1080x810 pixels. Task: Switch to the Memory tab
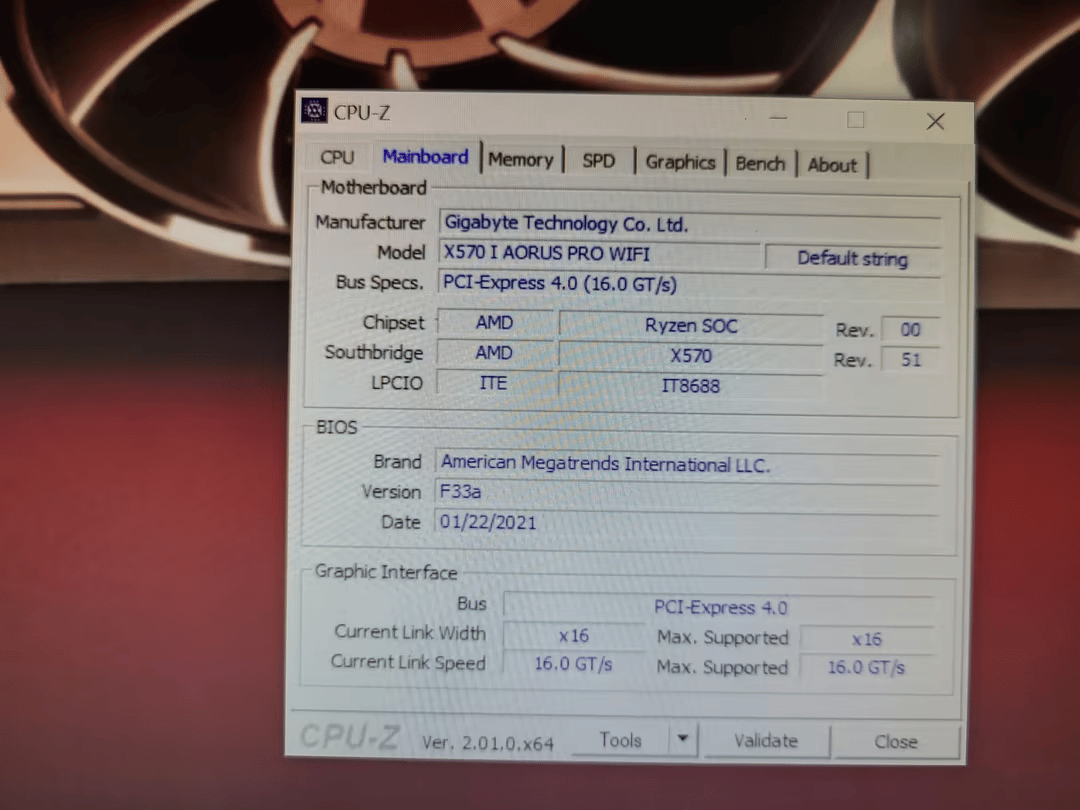coord(521,159)
